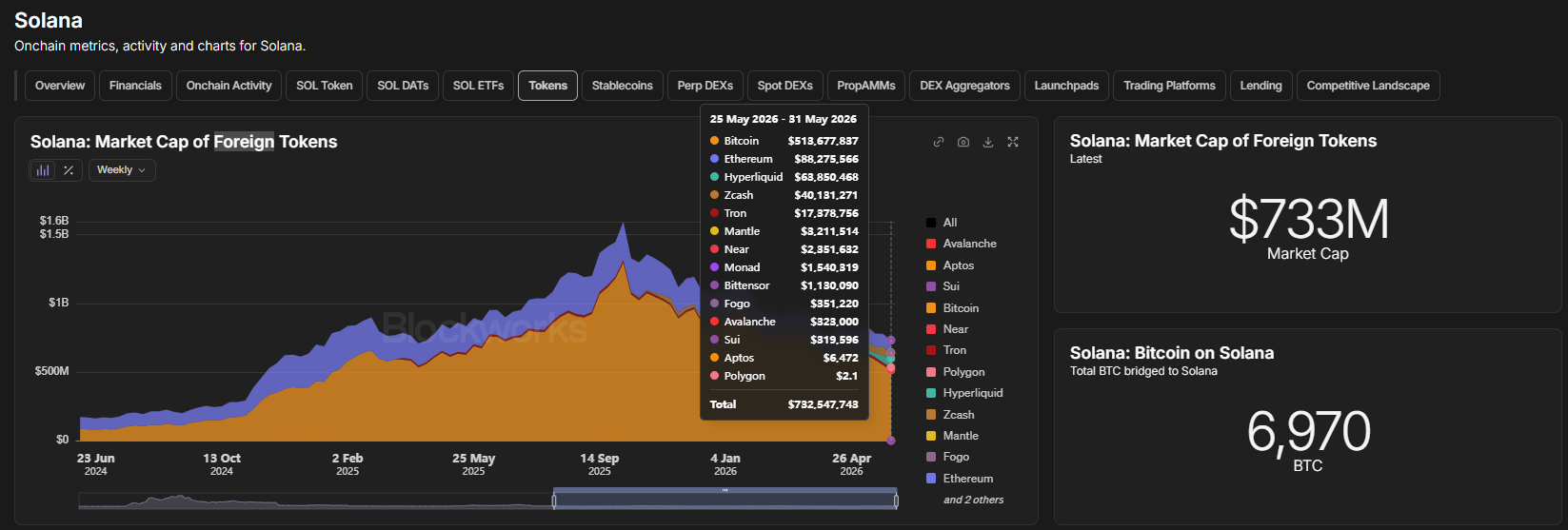Screen dimensions: 1568x530
Task: Click chart title 'Solana: Market Cap of Foreign Tokens'
Action: 184,142
